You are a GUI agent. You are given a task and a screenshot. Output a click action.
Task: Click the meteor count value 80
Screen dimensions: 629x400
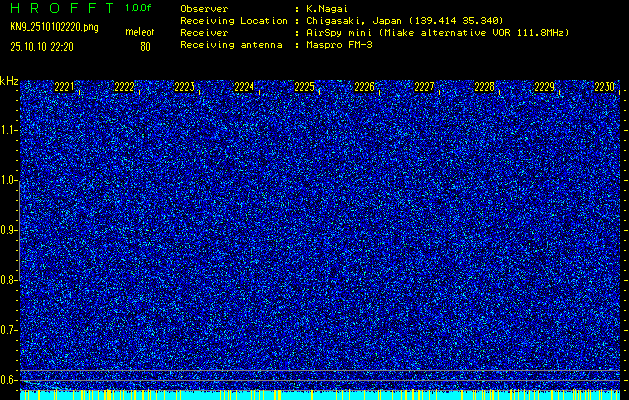tap(145, 46)
